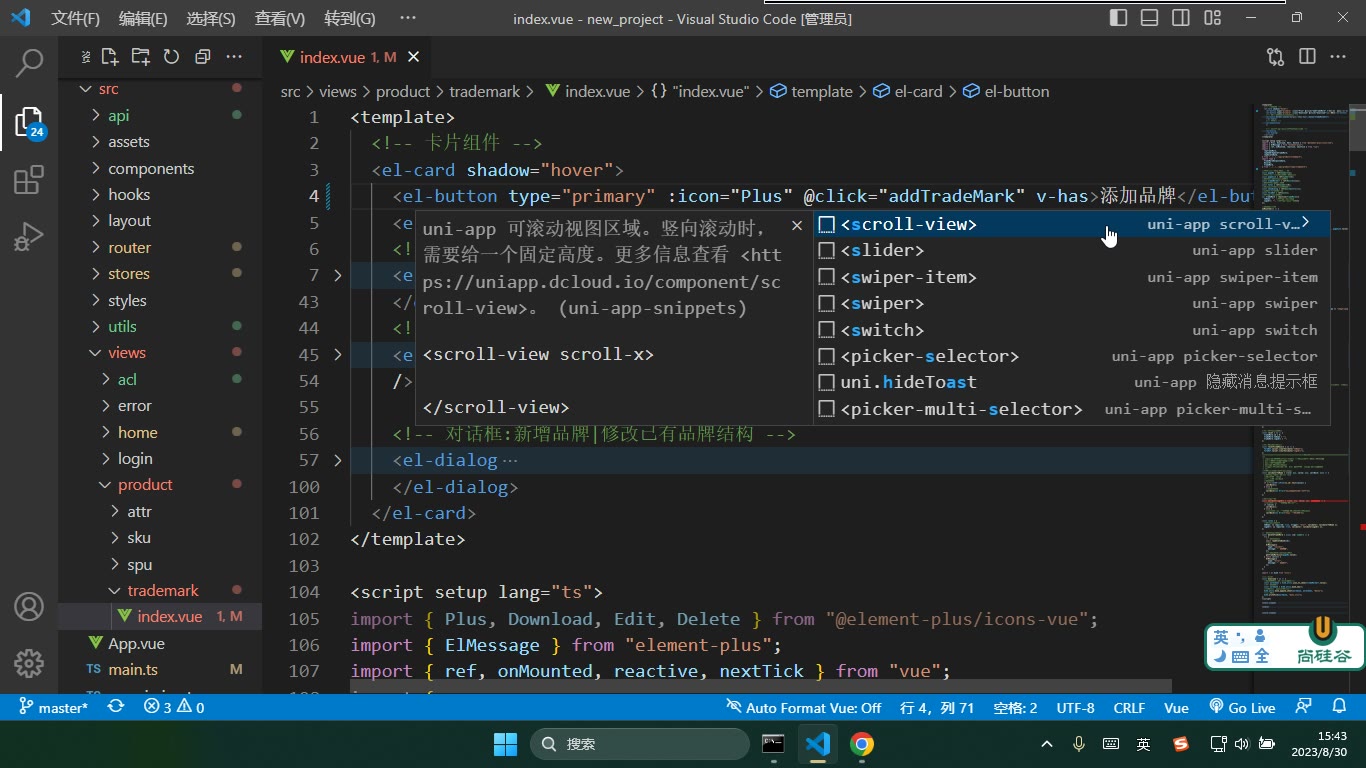This screenshot has height=768, width=1366.
Task: Refresh the Explorer file tree
Action: pos(171,57)
